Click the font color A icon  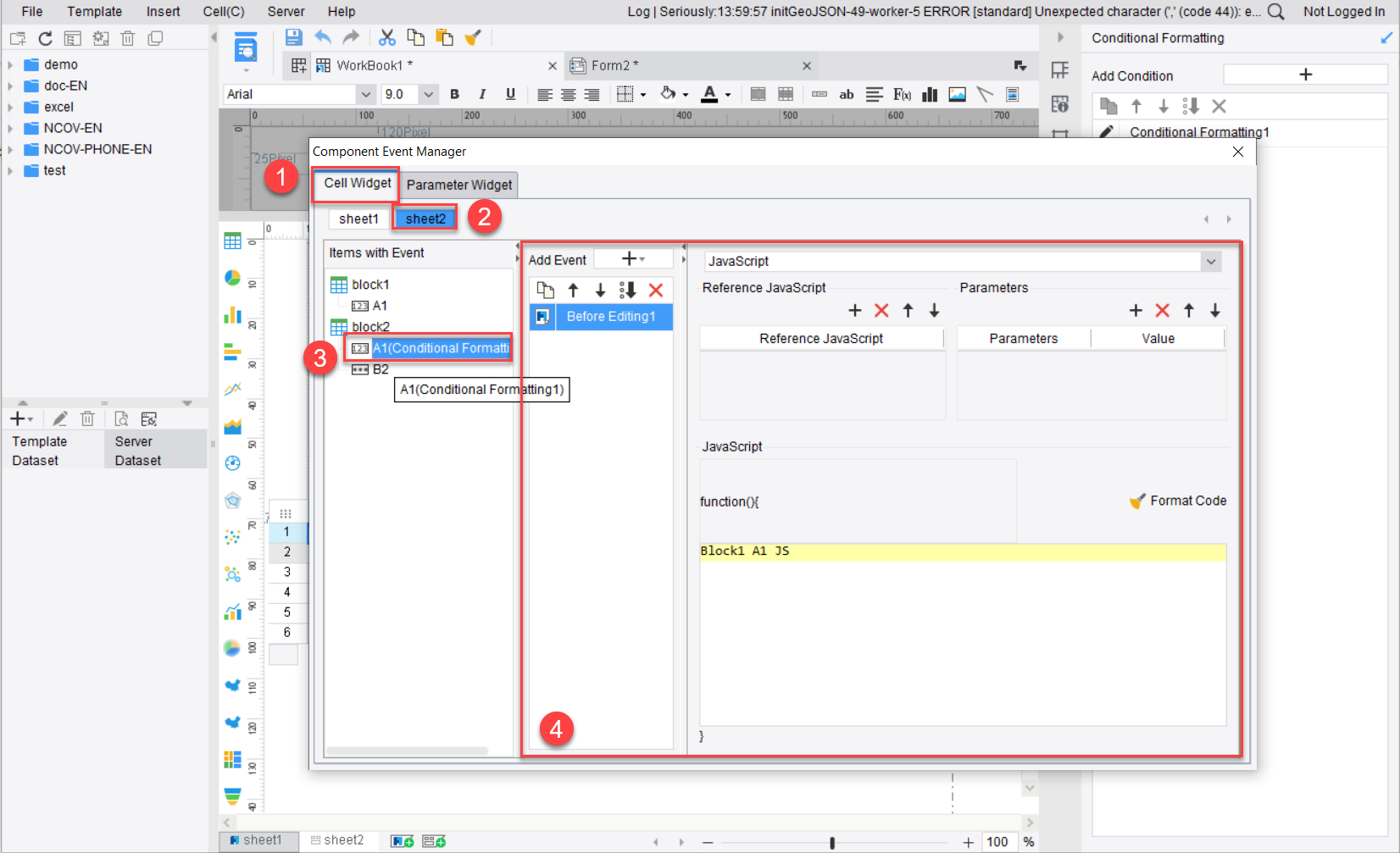coord(710,94)
